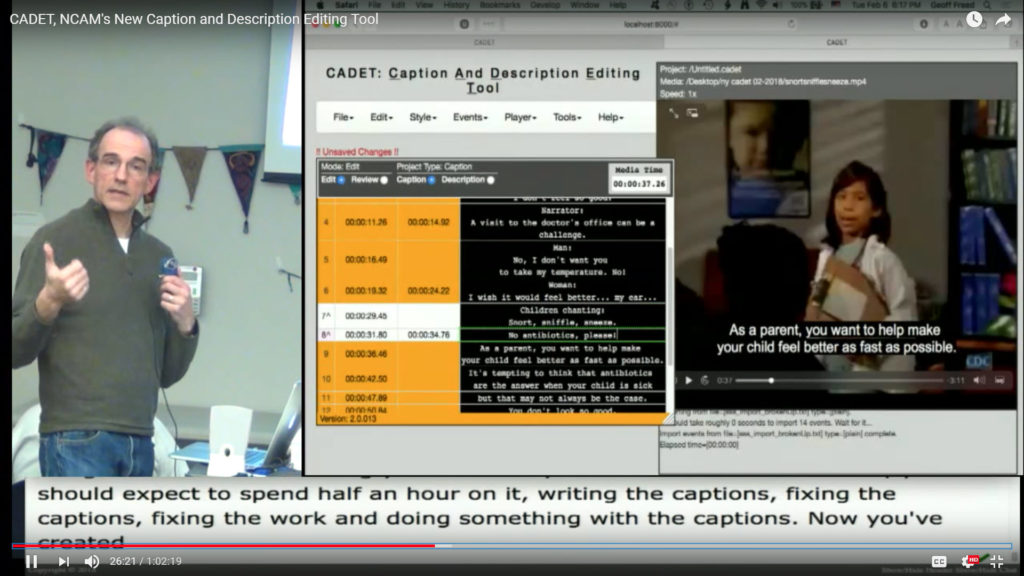The height and width of the screenshot is (576, 1024).
Task: Select the Description project type radio
Action: 490,180
